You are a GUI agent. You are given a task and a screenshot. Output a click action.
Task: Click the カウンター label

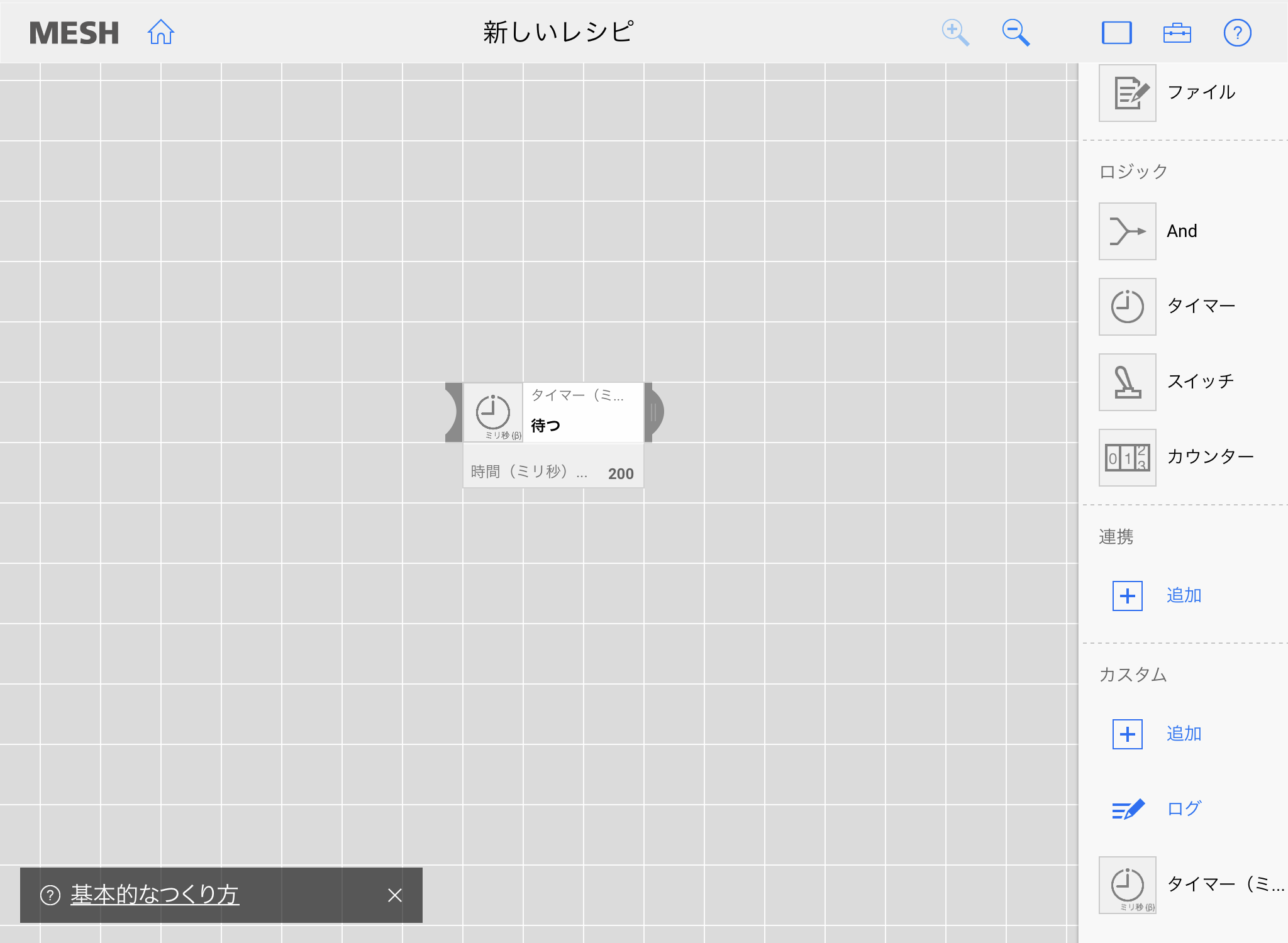pyautogui.click(x=1211, y=457)
